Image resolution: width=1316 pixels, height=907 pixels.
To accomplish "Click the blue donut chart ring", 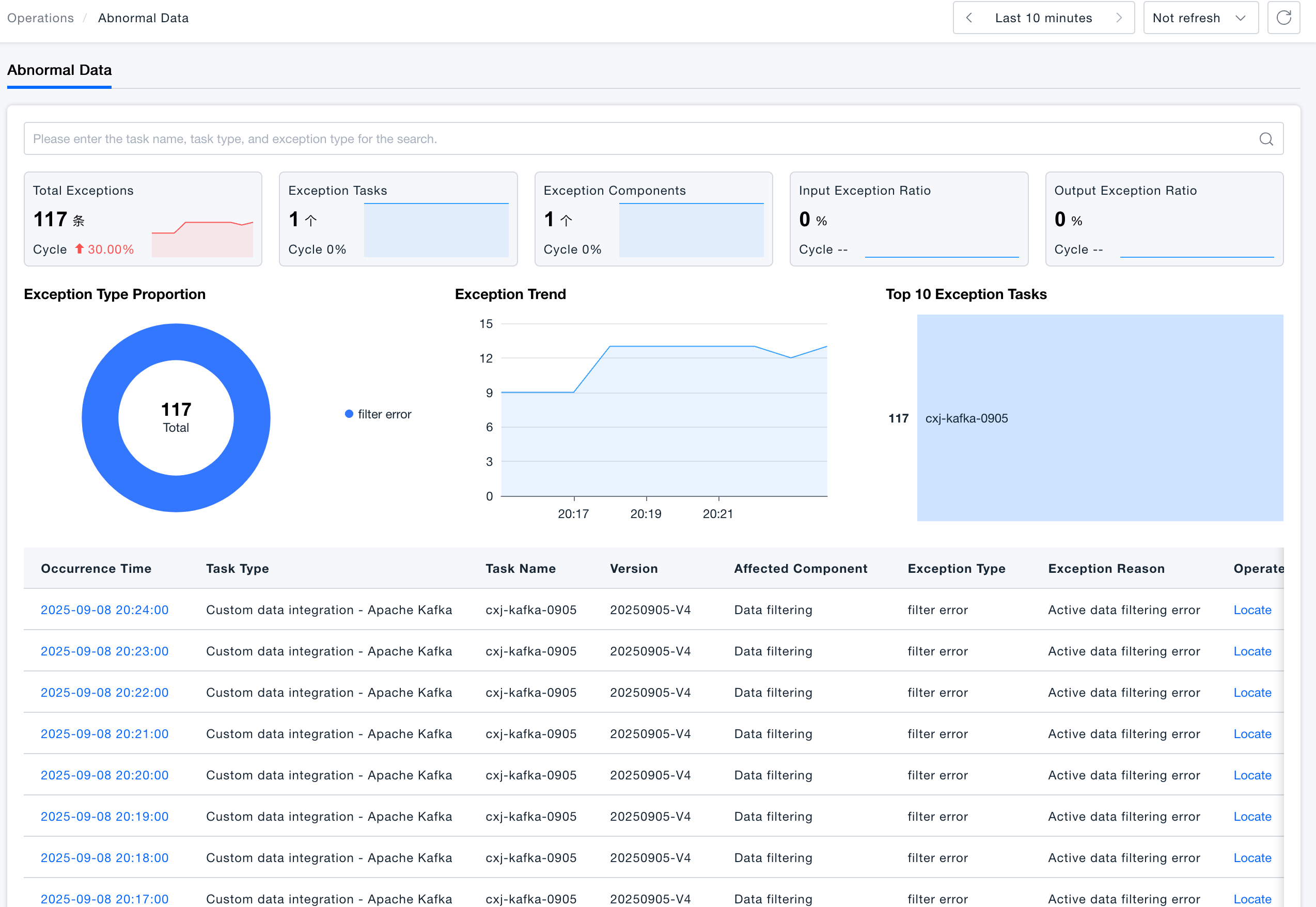I will point(100,418).
